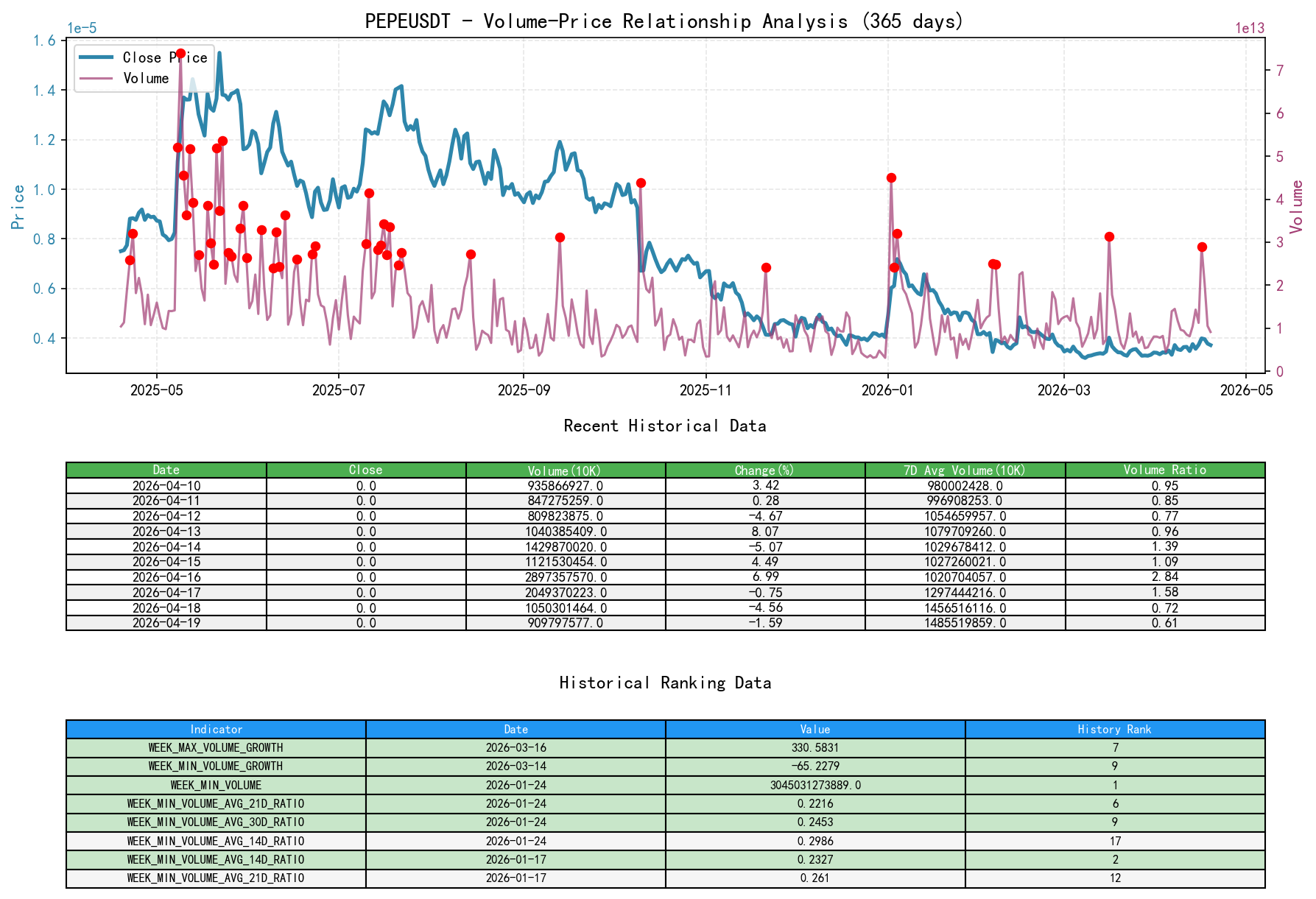Viewport: 1316px width, 899px height.
Task: Click the Close column header
Action: coord(366,470)
